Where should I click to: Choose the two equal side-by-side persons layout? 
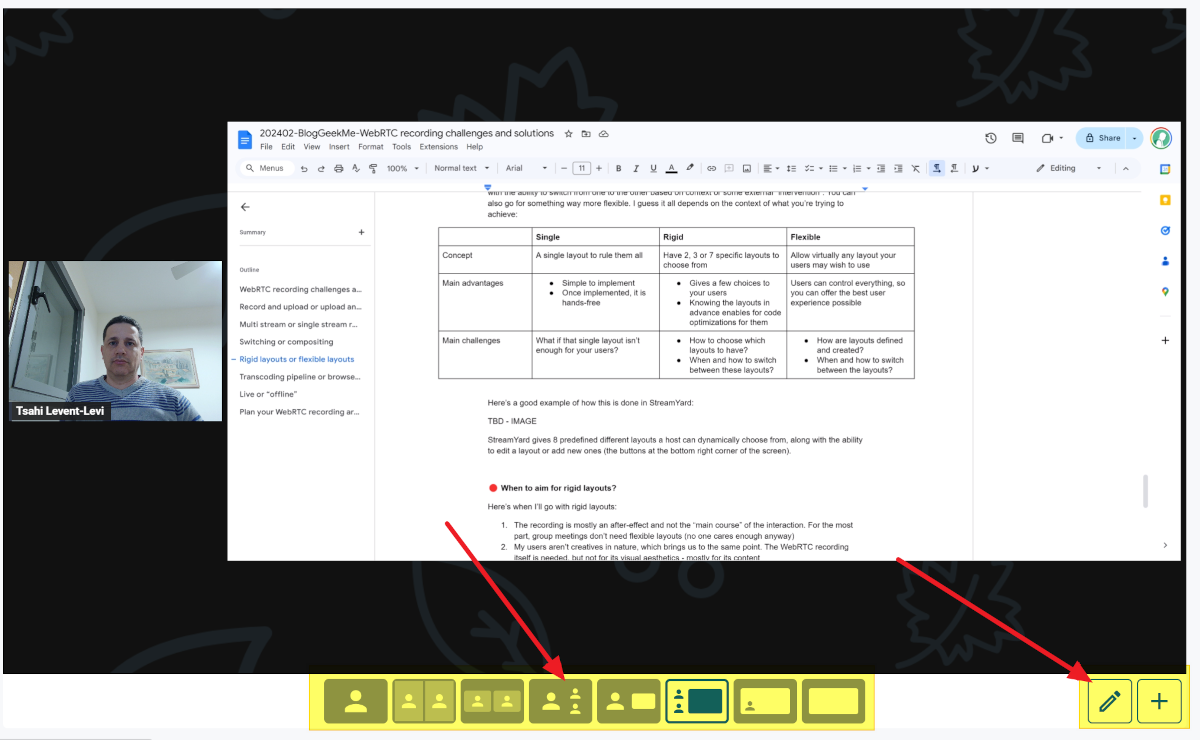pyautogui.click(x=423, y=701)
